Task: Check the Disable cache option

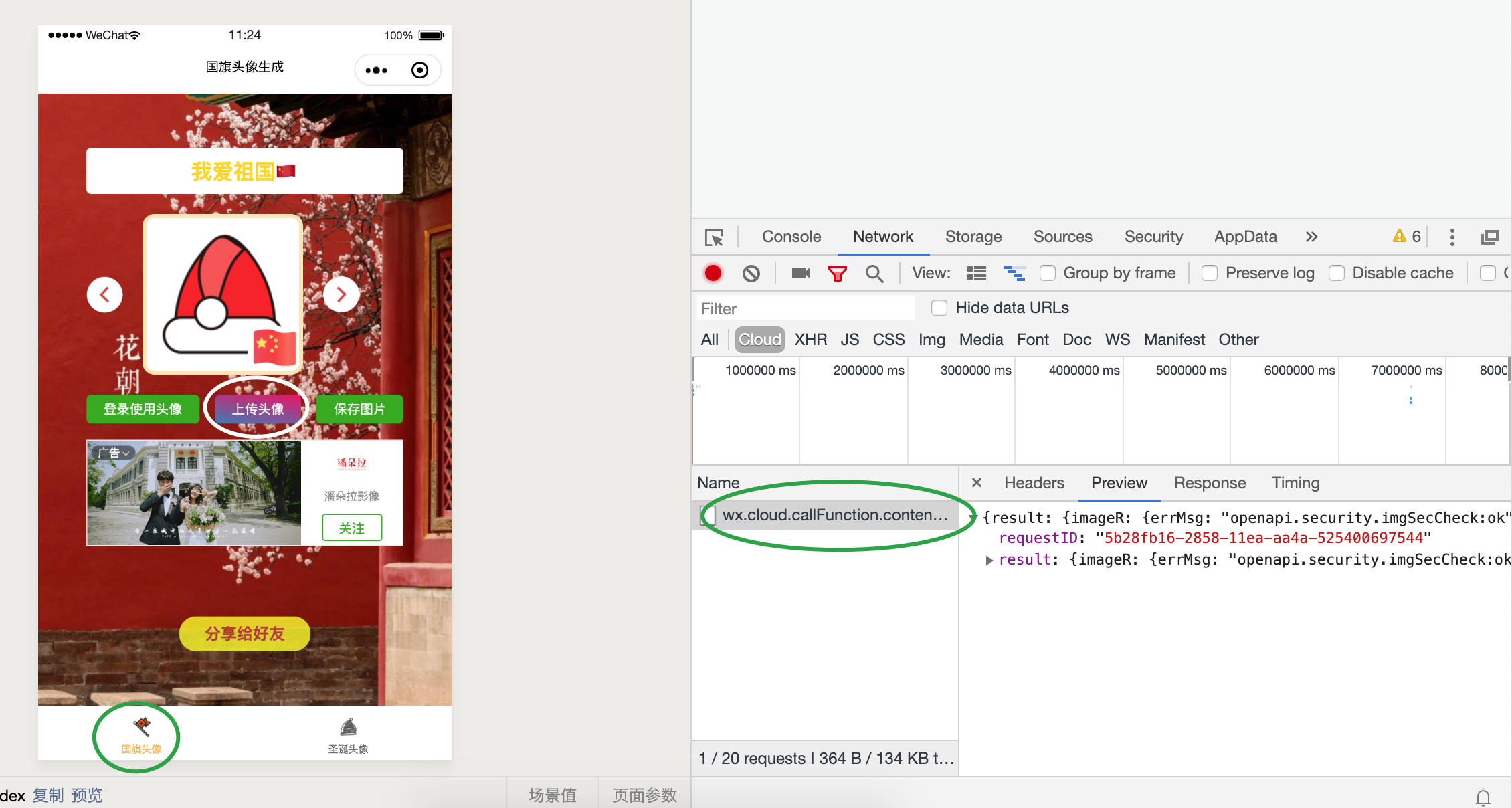Action: [x=1337, y=273]
